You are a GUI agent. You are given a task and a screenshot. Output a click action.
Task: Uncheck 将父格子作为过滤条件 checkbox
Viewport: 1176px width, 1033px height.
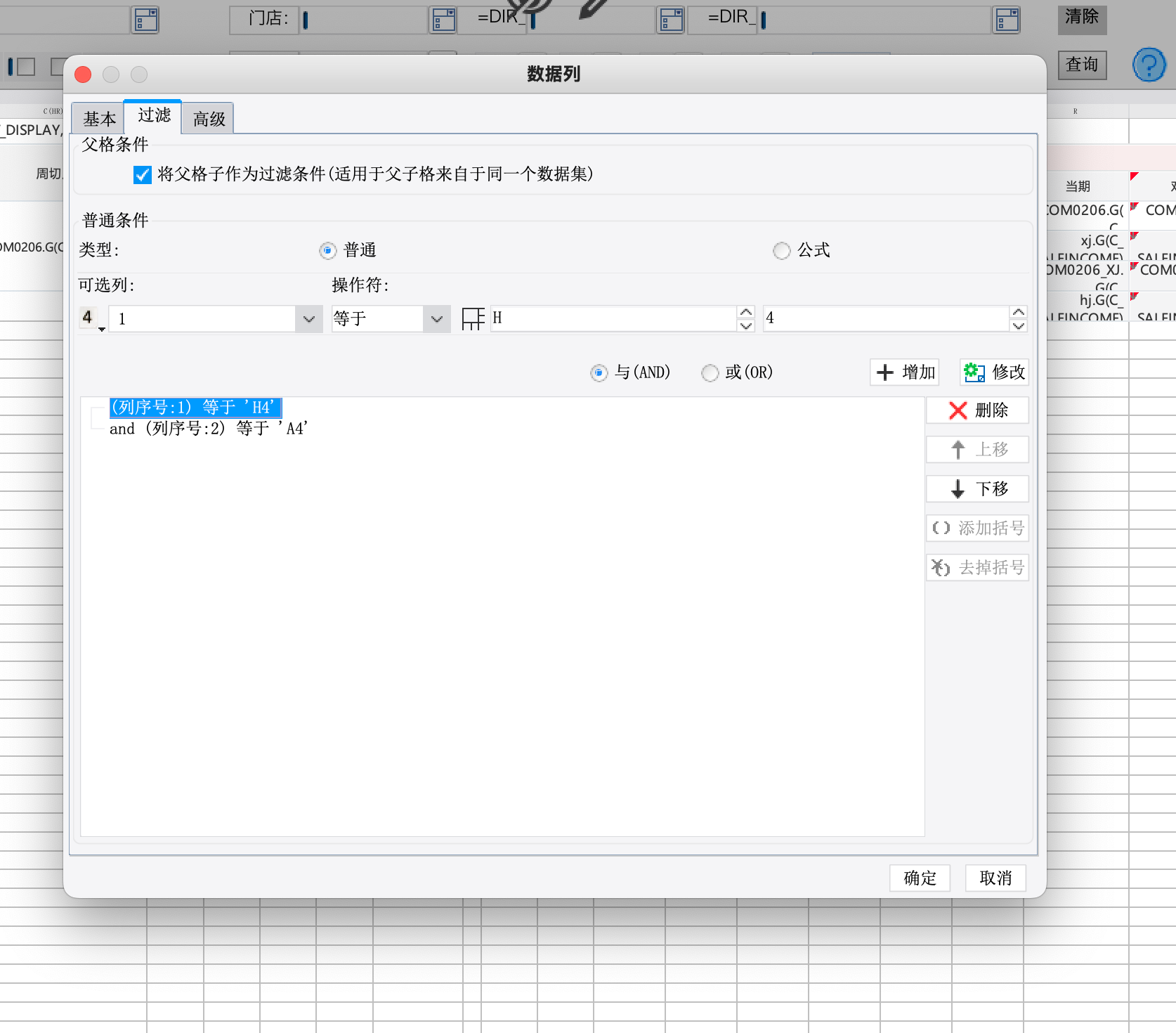click(142, 174)
